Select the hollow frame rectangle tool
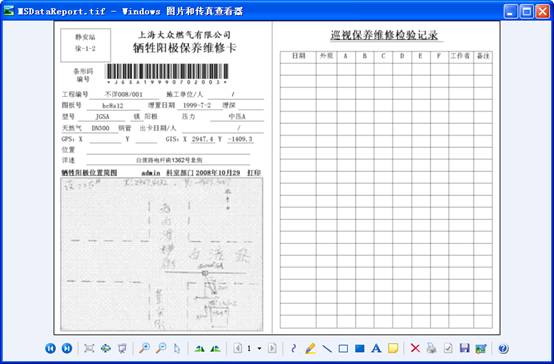Viewport: 554px width, 364px height. [x=343, y=349]
